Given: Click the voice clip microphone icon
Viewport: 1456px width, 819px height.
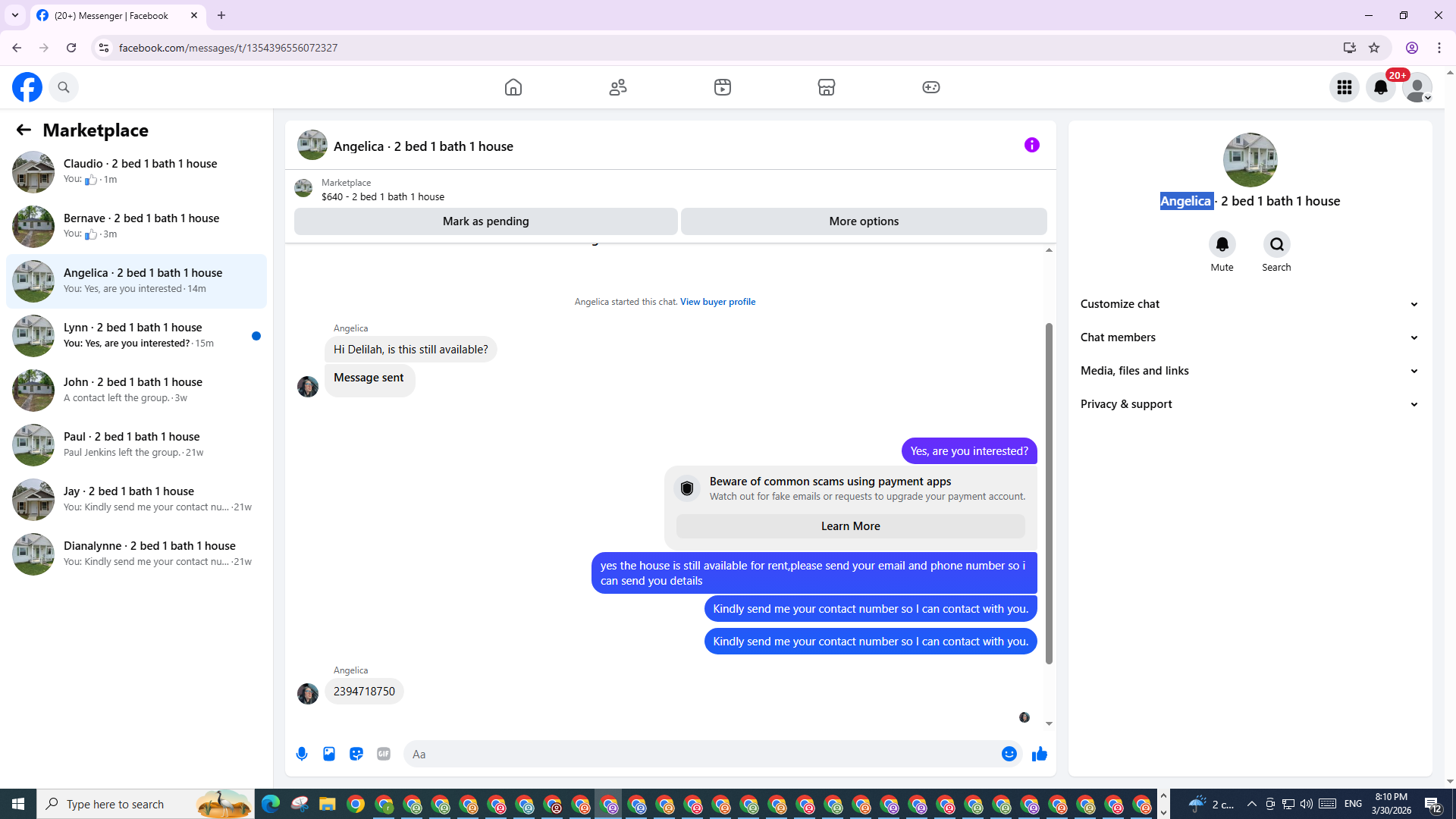Looking at the screenshot, I should click(x=302, y=754).
